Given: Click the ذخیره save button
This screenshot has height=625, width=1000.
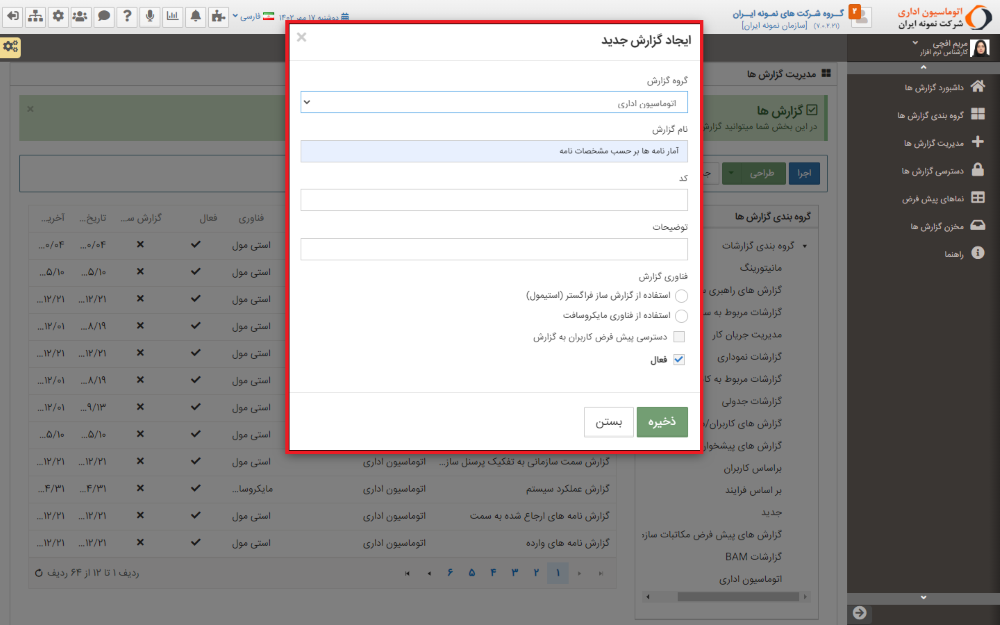Looking at the screenshot, I should pos(662,422).
